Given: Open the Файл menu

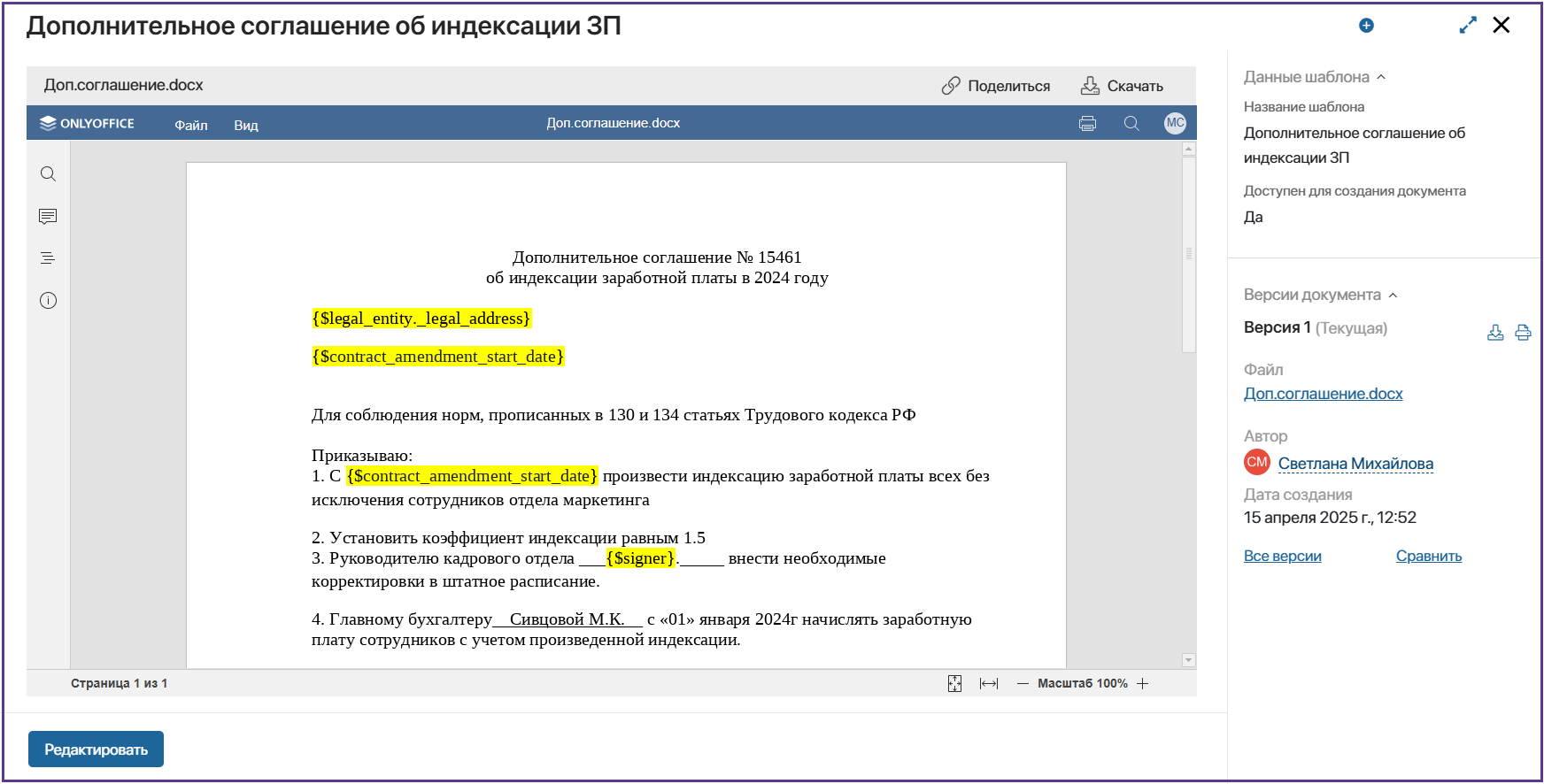Looking at the screenshot, I should [x=190, y=125].
